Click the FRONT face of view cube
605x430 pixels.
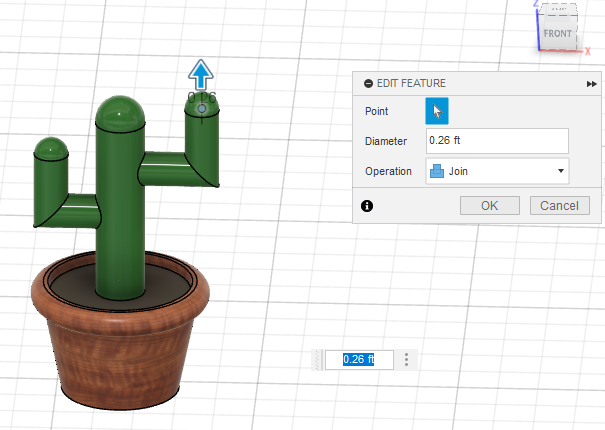(x=558, y=34)
